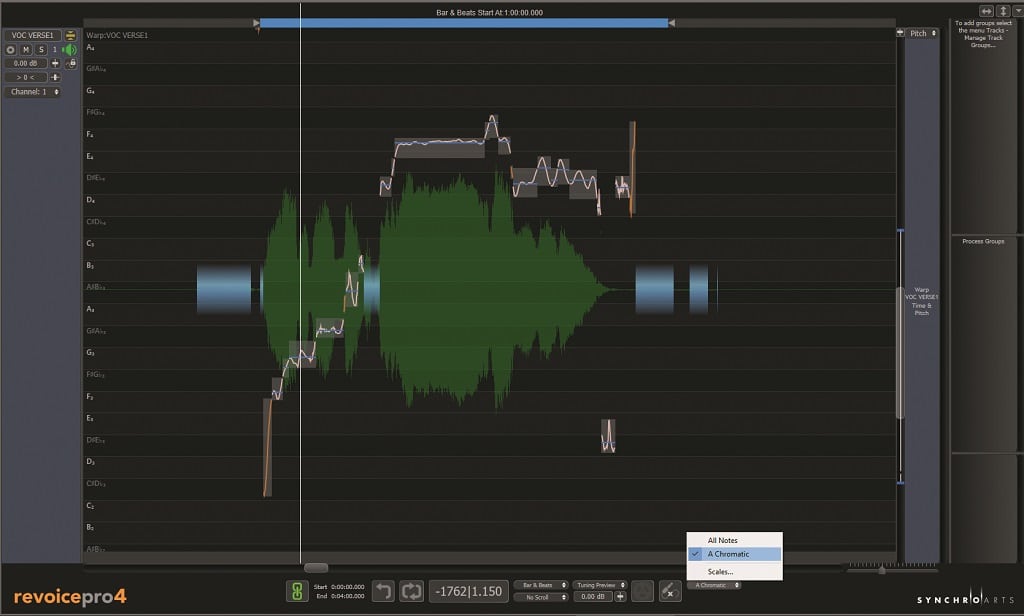Select A Chromatic in the scale menu
The width and height of the screenshot is (1024, 616).
point(734,554)
